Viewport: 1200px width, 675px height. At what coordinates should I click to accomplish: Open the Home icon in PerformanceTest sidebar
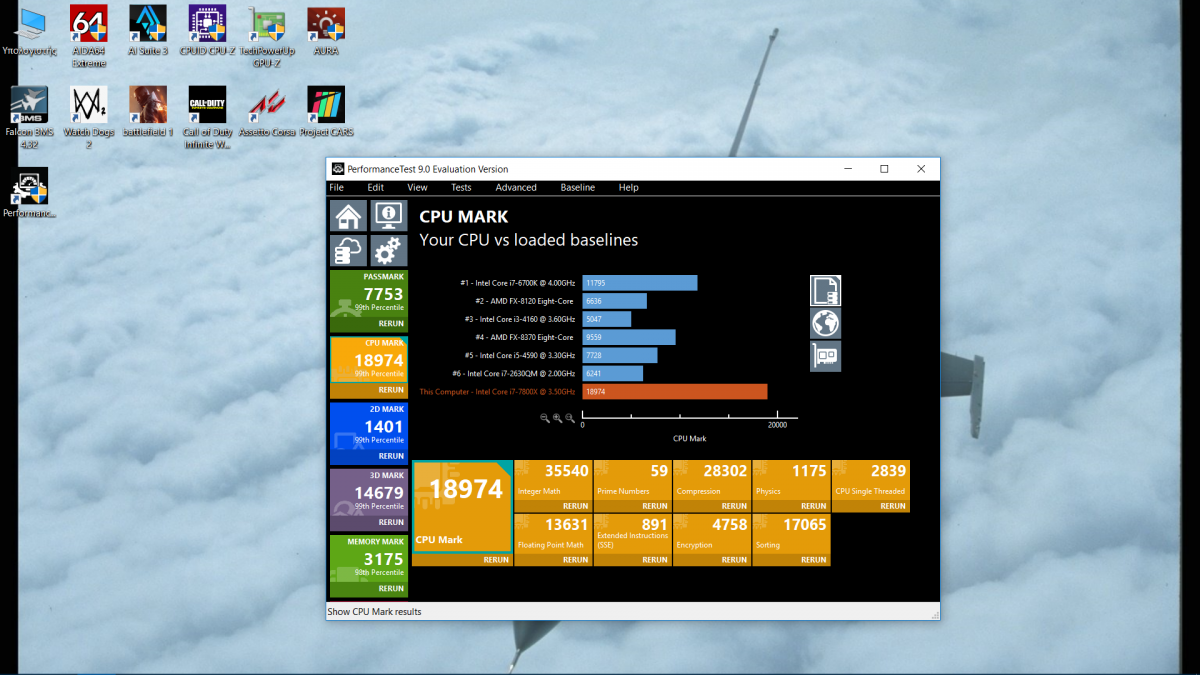click(x=348, y=216)
